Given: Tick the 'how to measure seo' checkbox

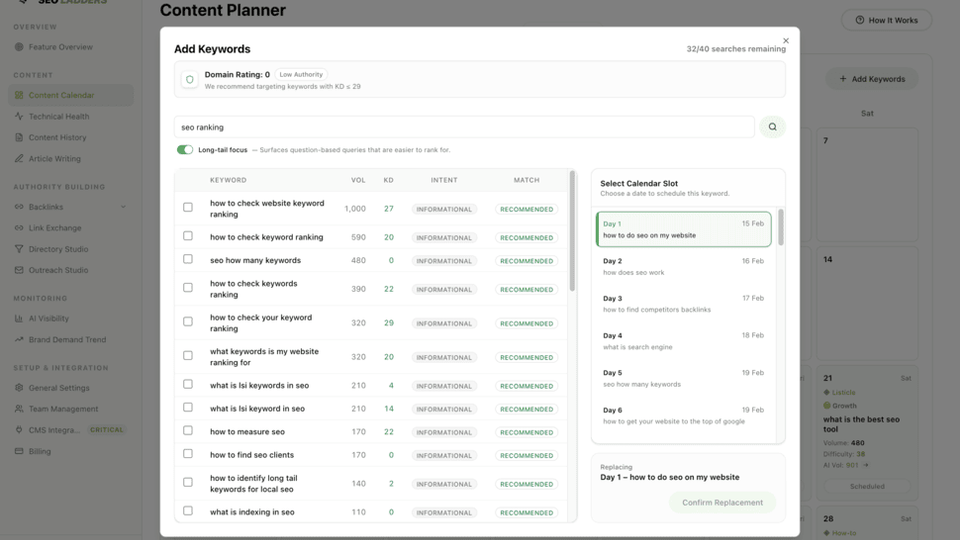Looking at the screenshot, I should [x=188, y=431].
